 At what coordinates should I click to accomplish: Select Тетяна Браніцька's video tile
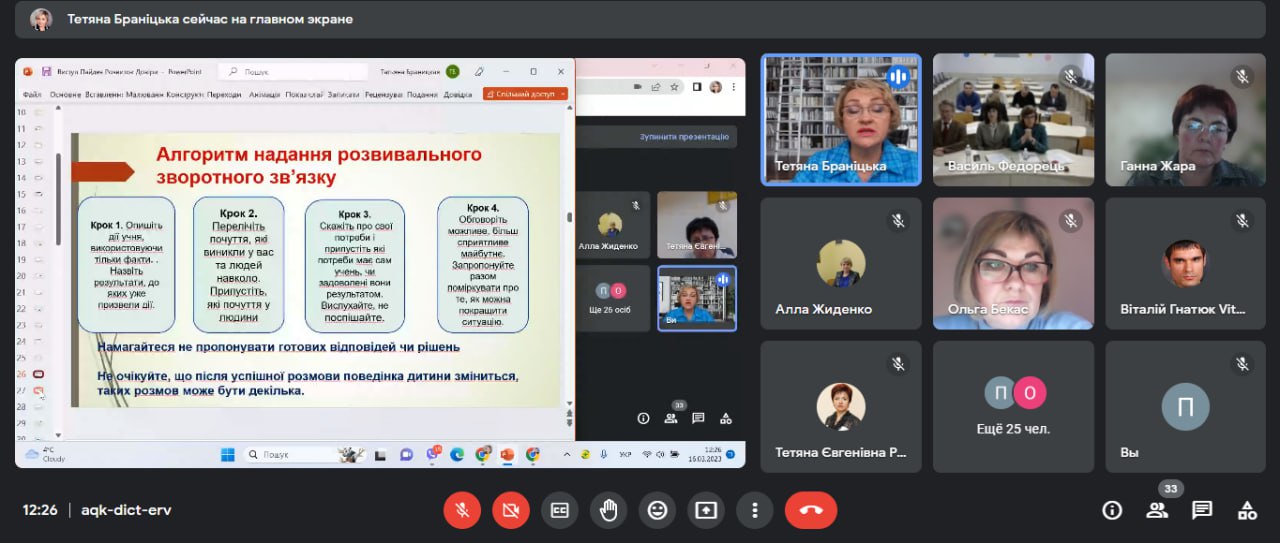(x=841, y=119)
